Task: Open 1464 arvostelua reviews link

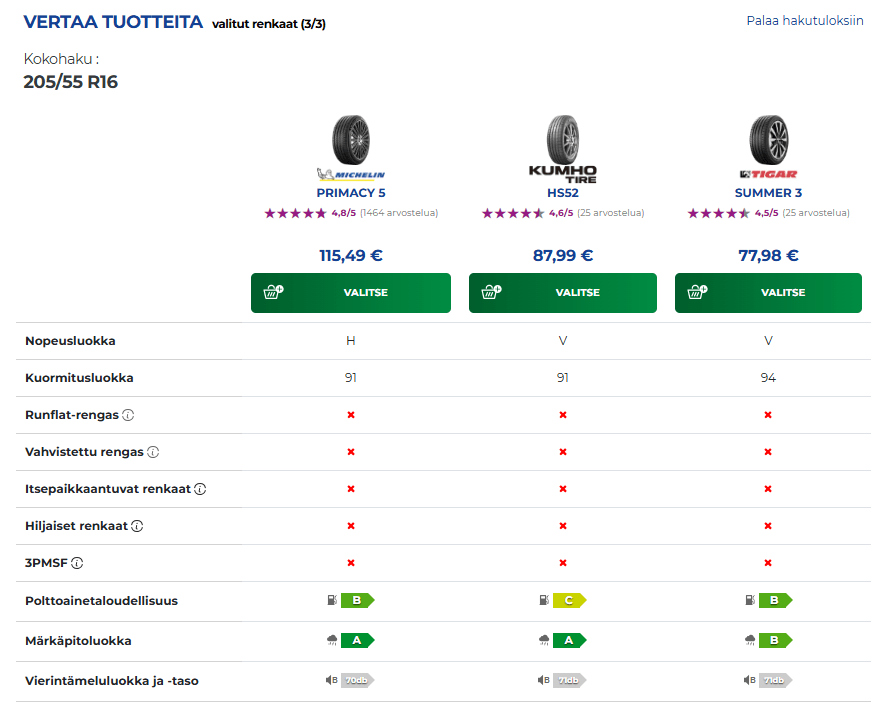Action: pos(399,213)
